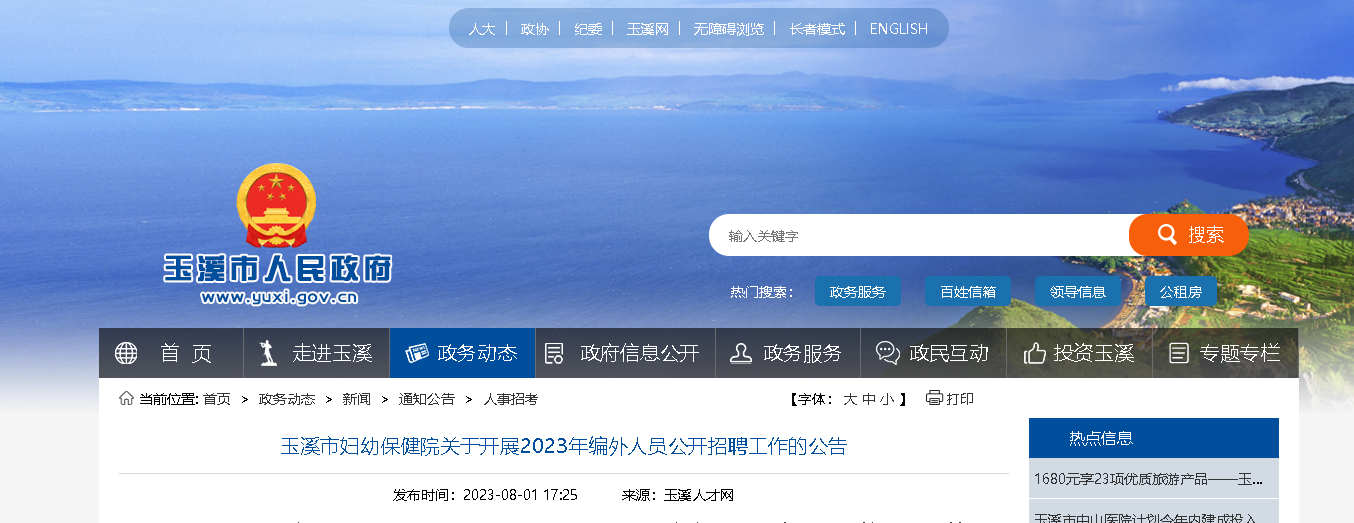
Task: Click the thumbs-up icon beside 投资玉溪
Action: [x=1035, y=353]
